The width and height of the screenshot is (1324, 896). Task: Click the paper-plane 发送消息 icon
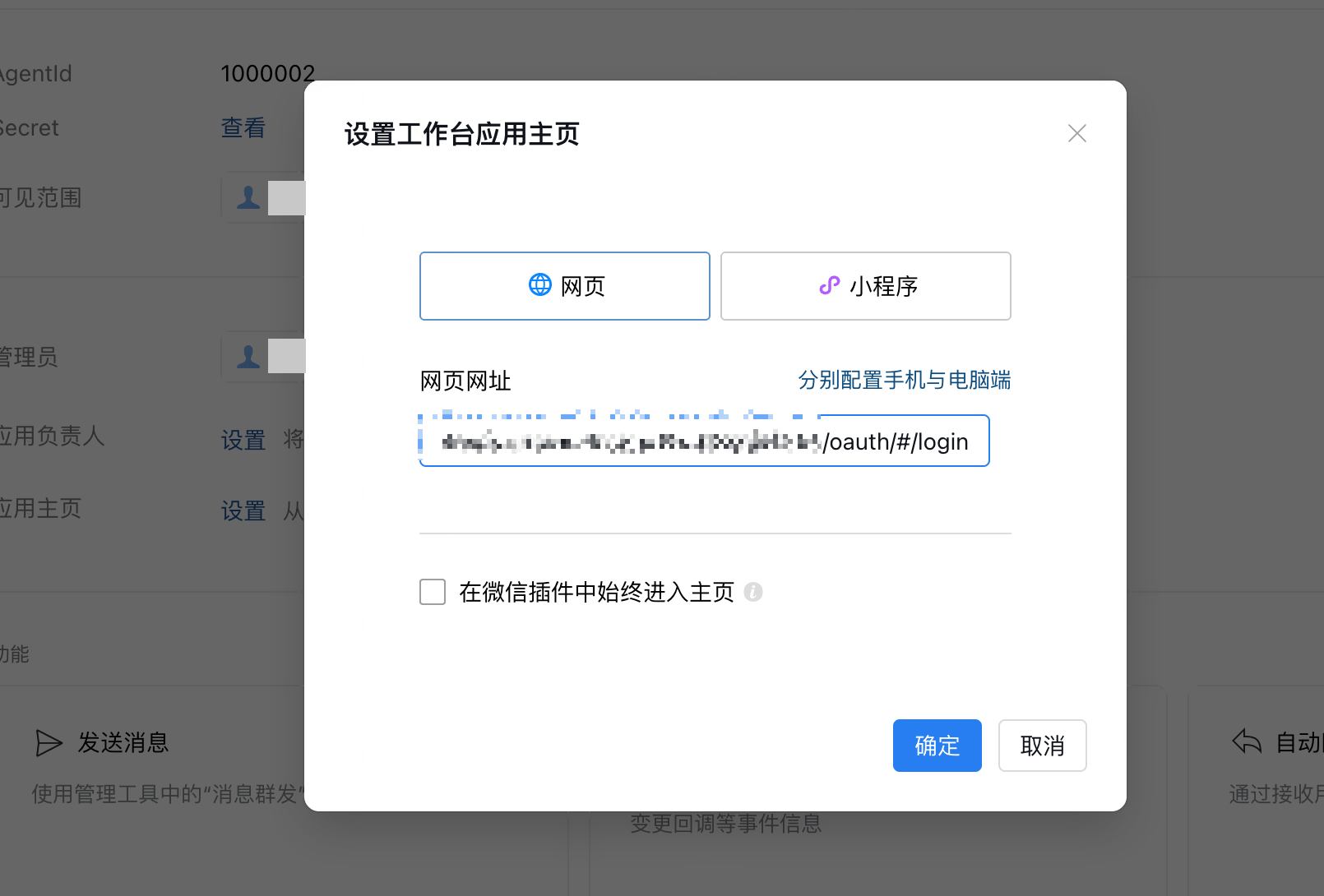coord(49,743)
